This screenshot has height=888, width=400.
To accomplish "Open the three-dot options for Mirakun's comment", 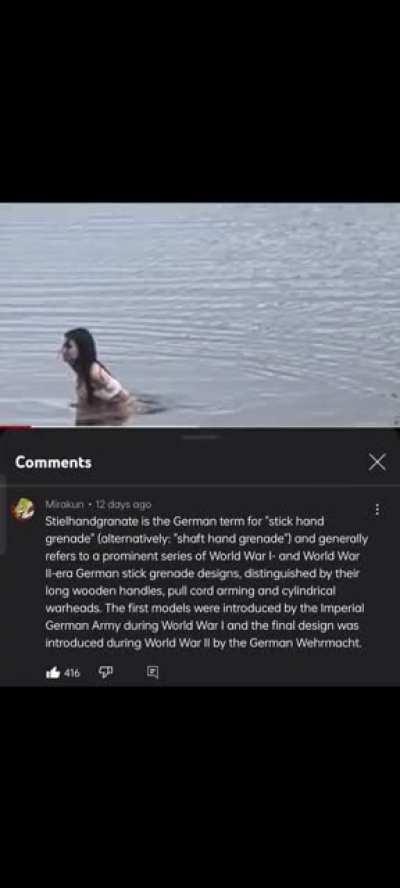I will (377, 510).
